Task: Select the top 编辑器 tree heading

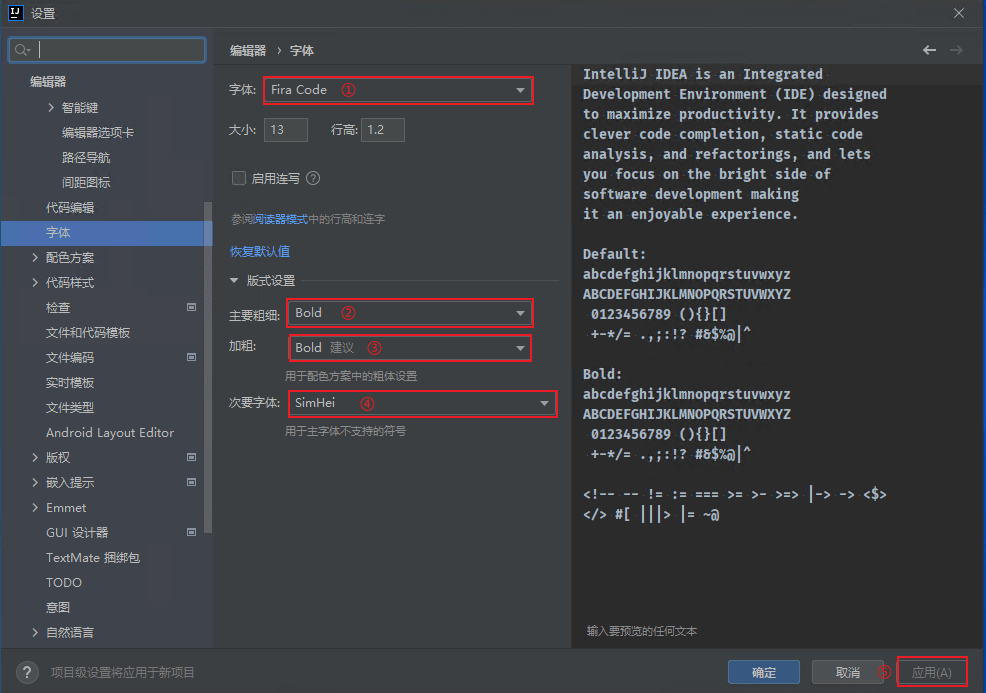Action: (48, 82)
